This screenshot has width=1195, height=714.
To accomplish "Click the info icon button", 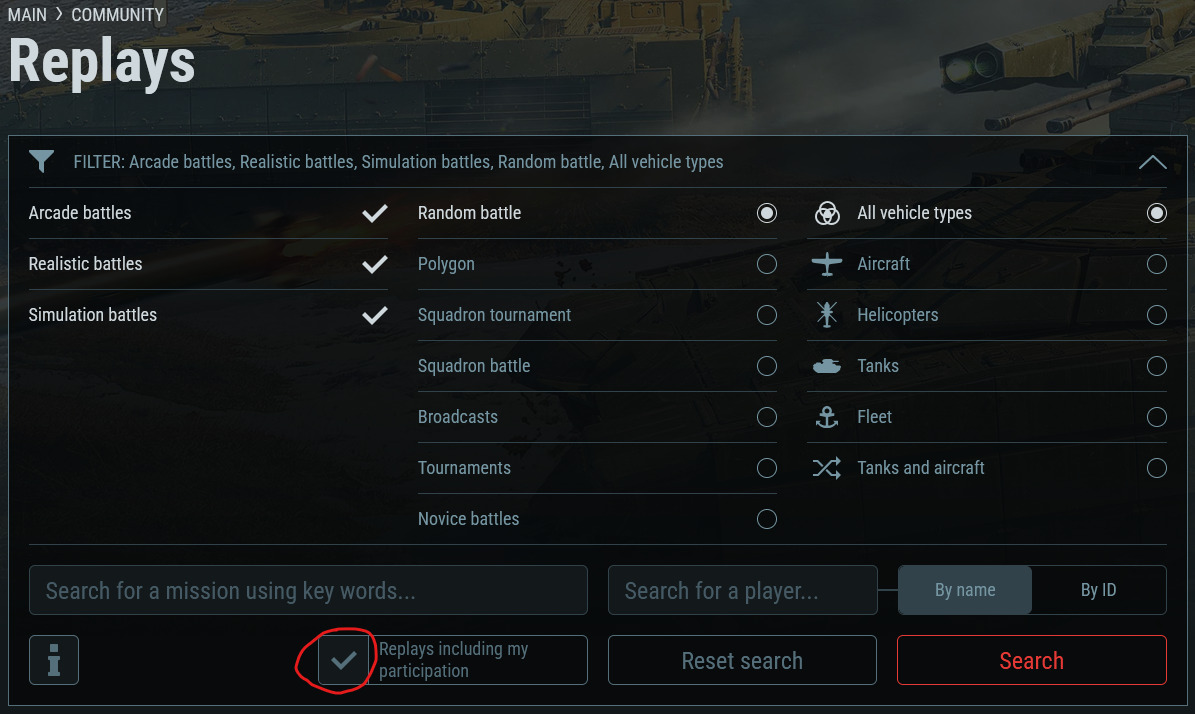I will click(54, 660).
